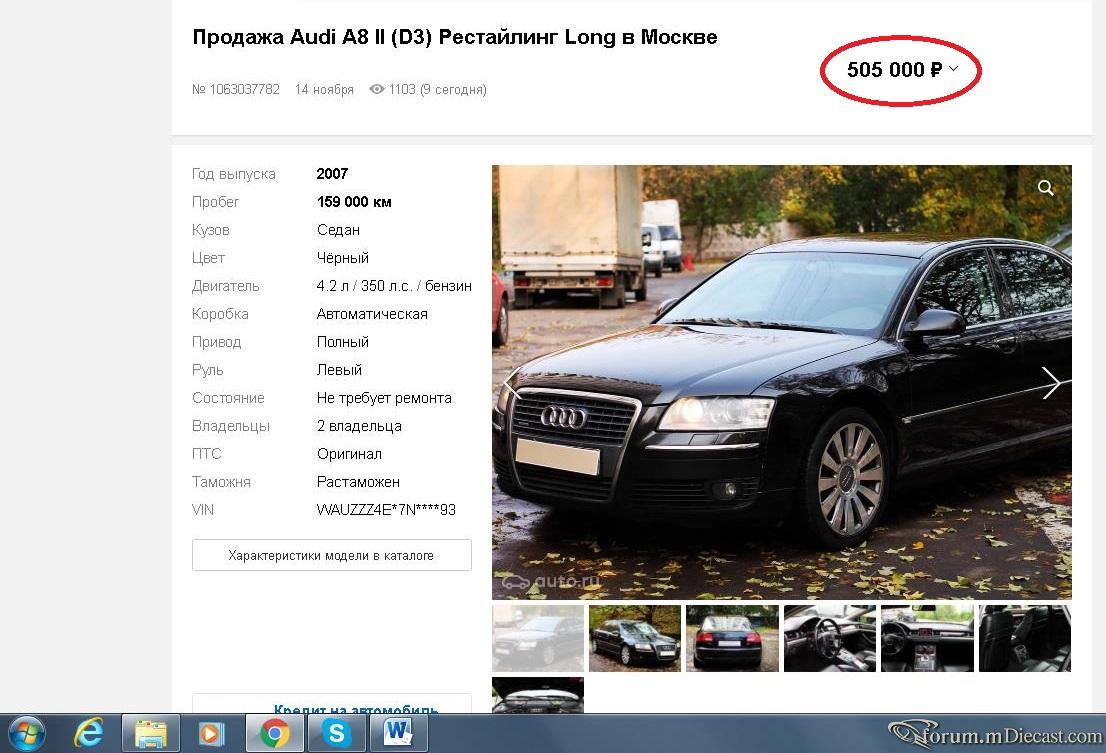
Task: Click the 'Год выпуска' label
Action: 233,174
